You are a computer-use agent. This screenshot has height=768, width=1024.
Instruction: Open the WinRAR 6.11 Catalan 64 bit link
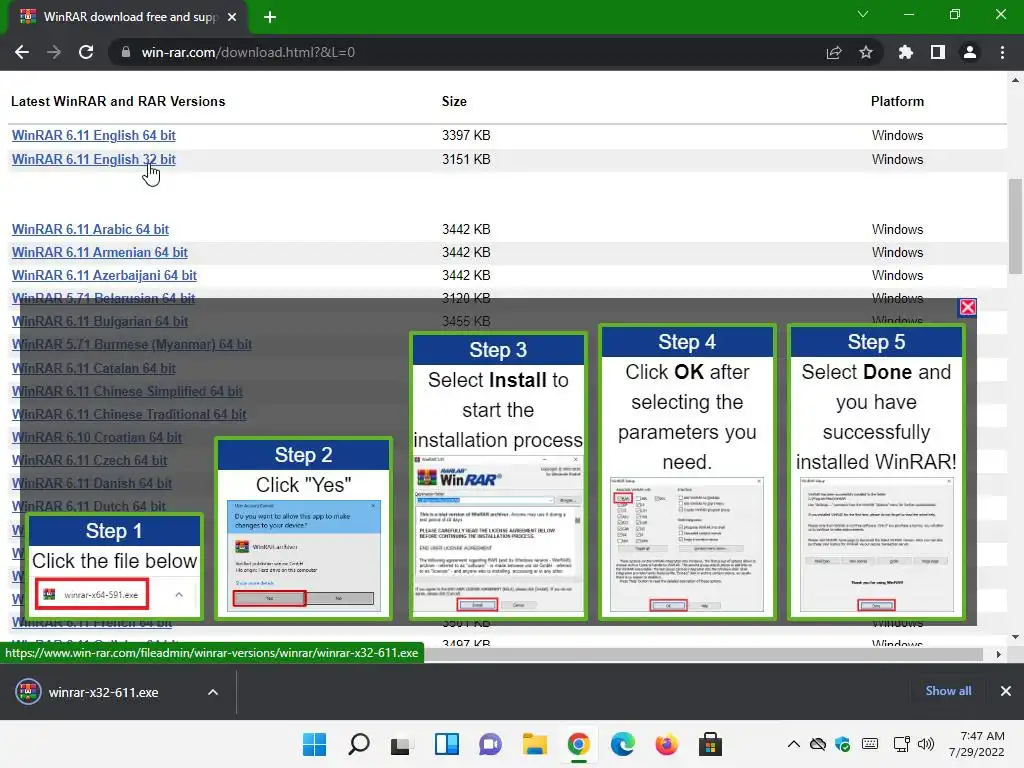pos(93,368)
